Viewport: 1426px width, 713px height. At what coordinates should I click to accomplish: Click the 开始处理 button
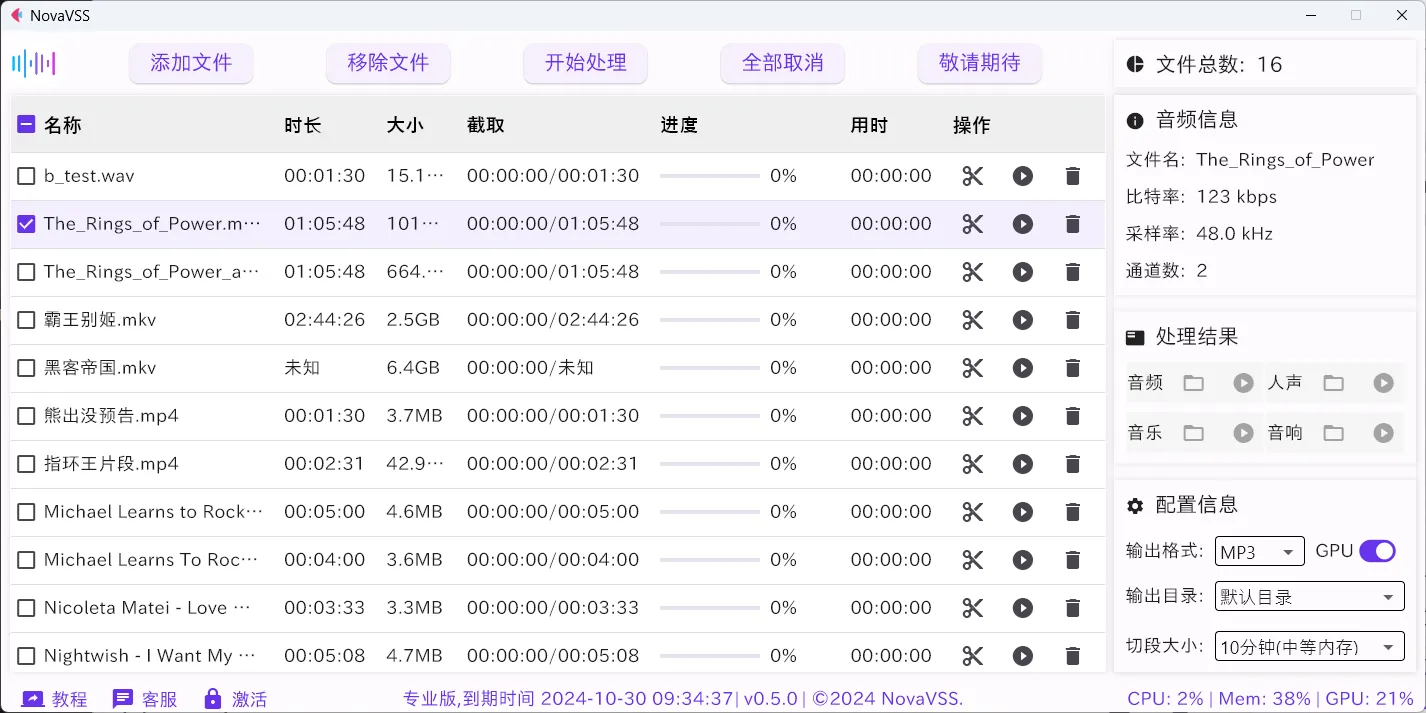coord(585,63)
